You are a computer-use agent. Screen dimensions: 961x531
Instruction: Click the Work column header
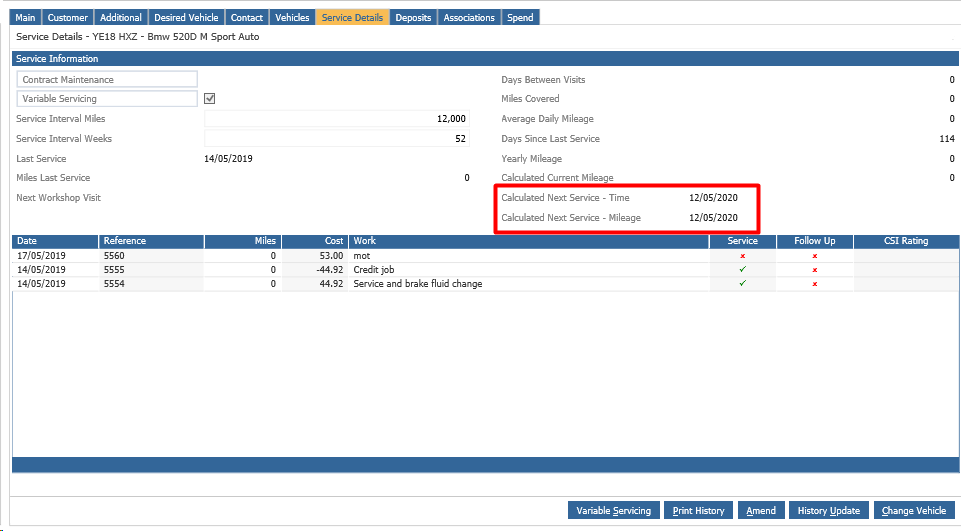(529, 241)
